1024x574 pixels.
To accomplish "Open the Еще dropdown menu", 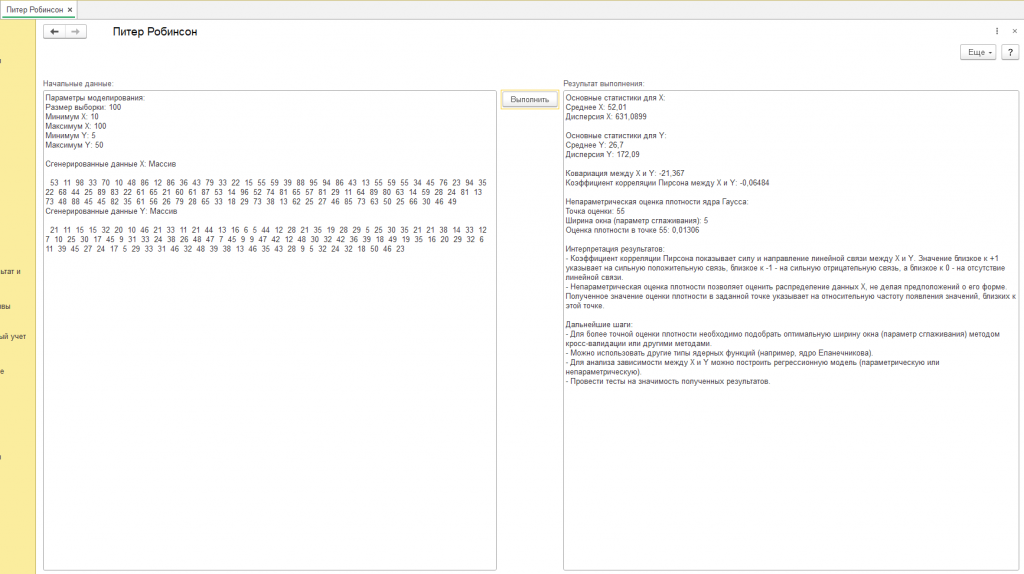I will pos(978,52).
